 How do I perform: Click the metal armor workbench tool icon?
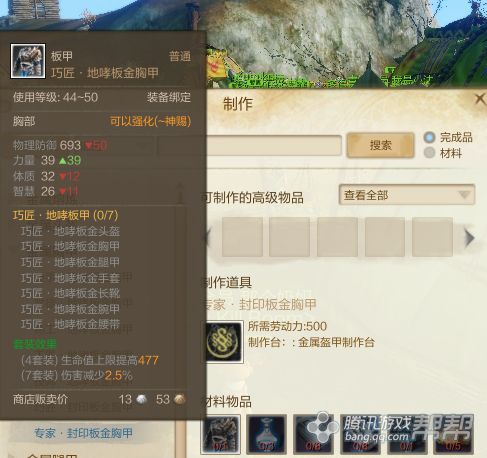point(223,342)
